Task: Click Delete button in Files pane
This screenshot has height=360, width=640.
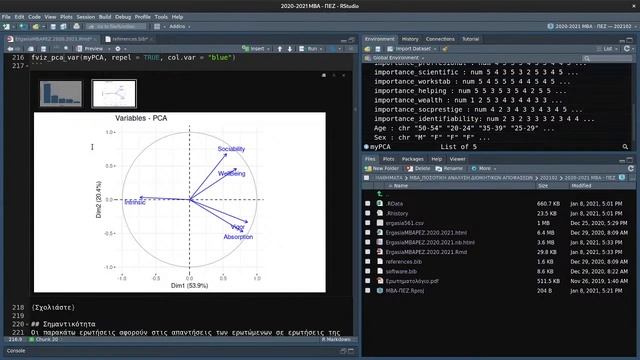Action: [x=418, y=168]
